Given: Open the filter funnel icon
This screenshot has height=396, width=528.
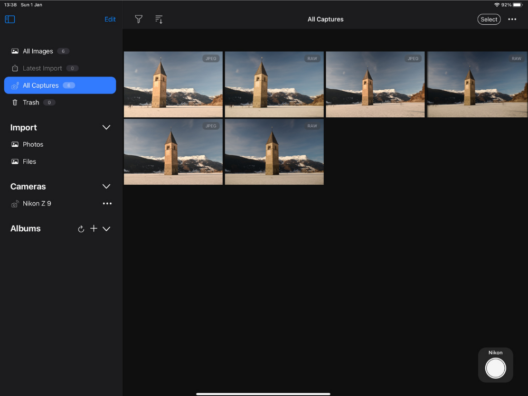Looking at the screenshot, I should coord(138,19).
